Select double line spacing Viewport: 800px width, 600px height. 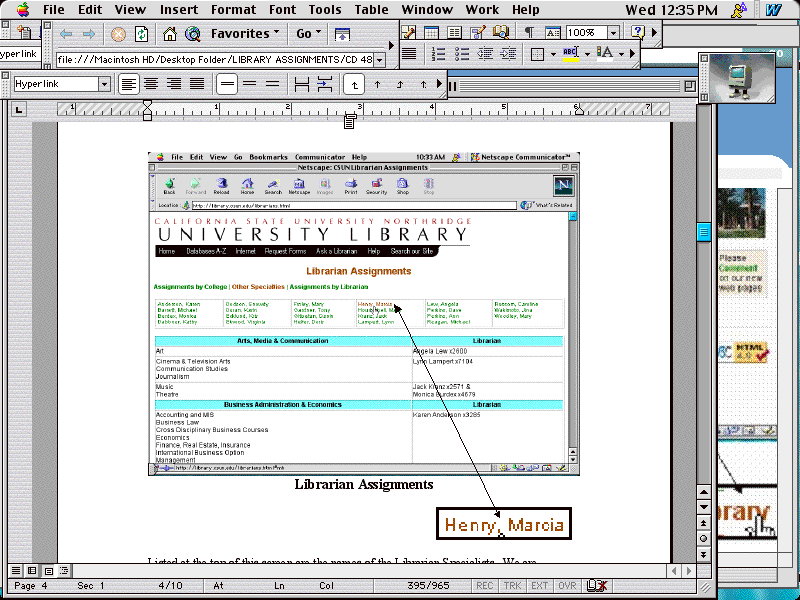click(272, 84)
